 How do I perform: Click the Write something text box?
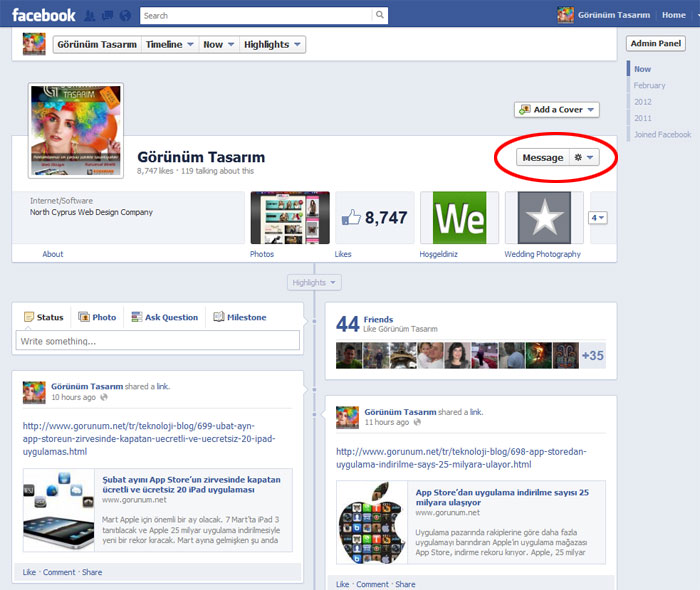[158, 341]
